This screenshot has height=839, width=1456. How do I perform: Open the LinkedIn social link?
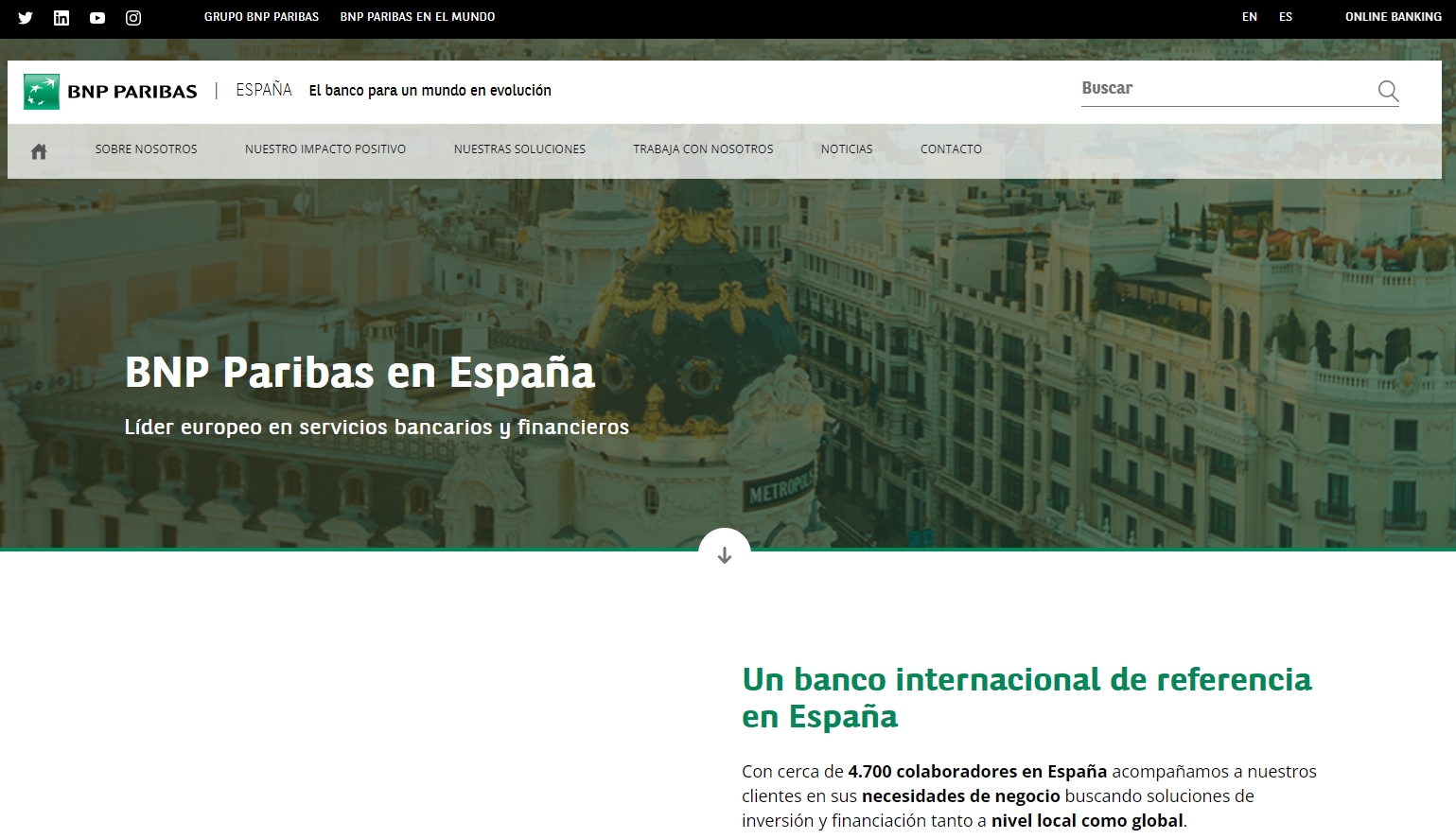(61, 18)
